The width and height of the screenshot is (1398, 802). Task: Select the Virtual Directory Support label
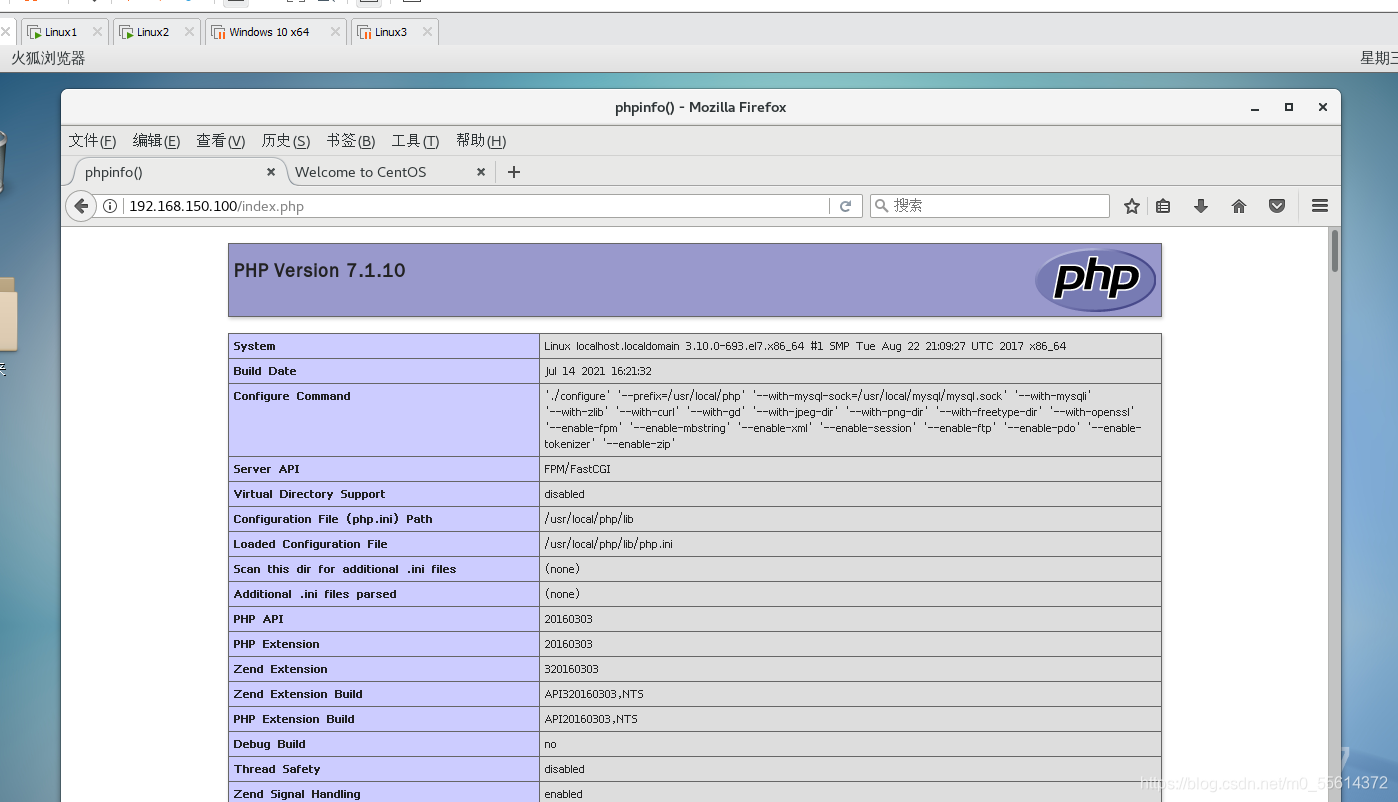click(309, 494)
